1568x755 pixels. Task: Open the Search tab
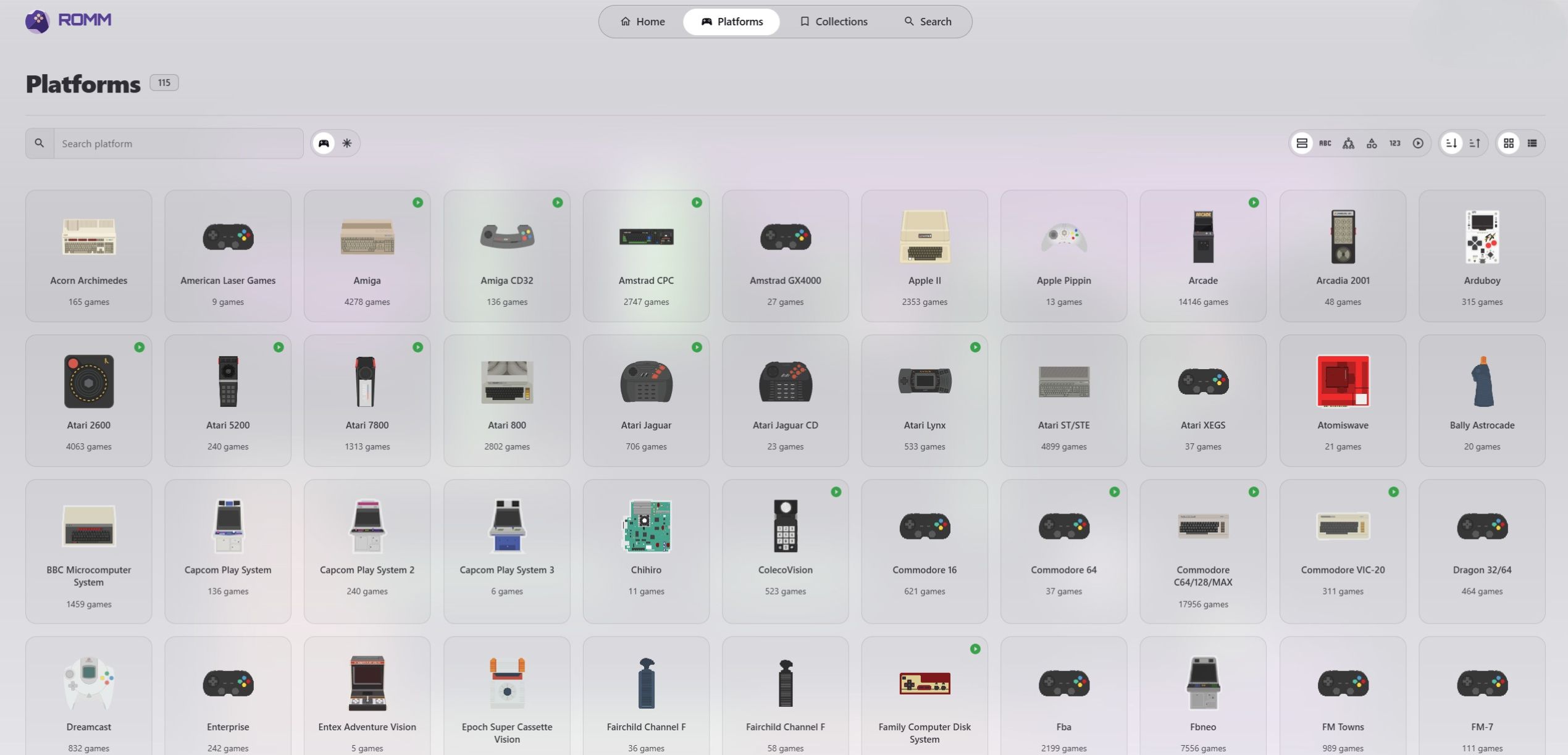coord(927,22)
